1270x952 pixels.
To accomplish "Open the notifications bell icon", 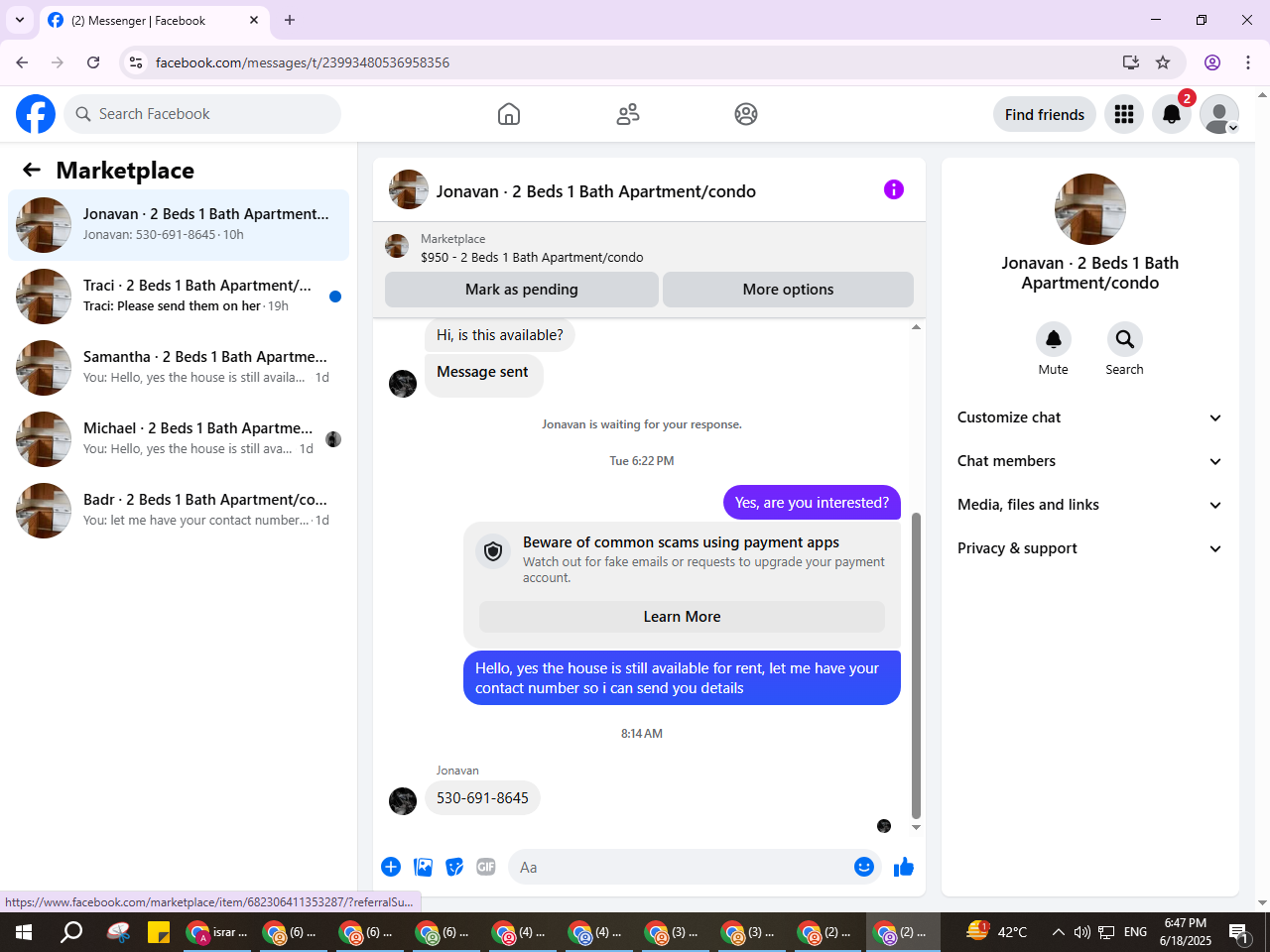I will 1172,114.
